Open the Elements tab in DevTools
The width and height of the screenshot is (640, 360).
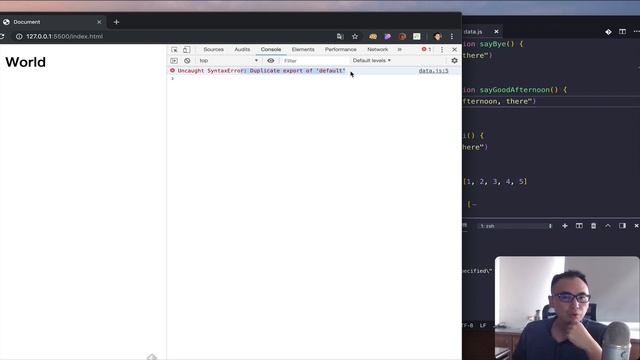[303, 49]
